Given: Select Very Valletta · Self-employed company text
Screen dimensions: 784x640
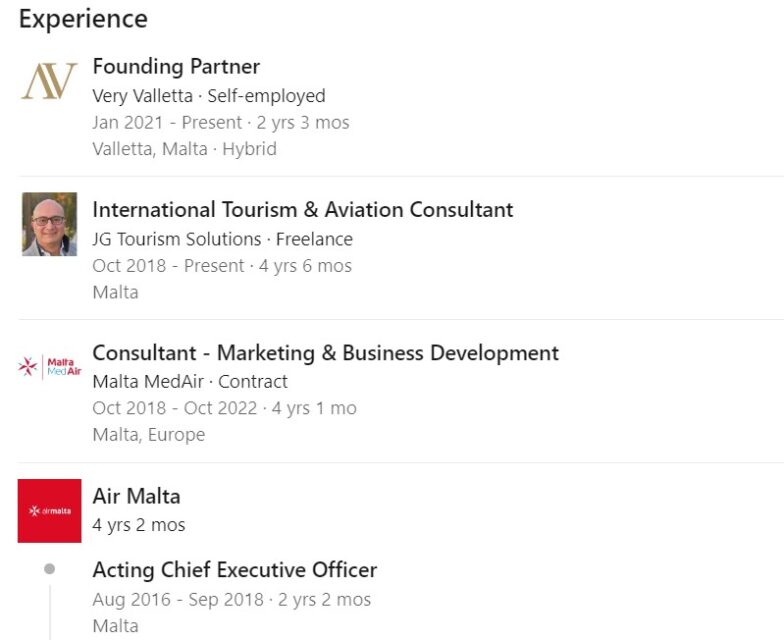Looking at the screenshot, I should point(209,96).
